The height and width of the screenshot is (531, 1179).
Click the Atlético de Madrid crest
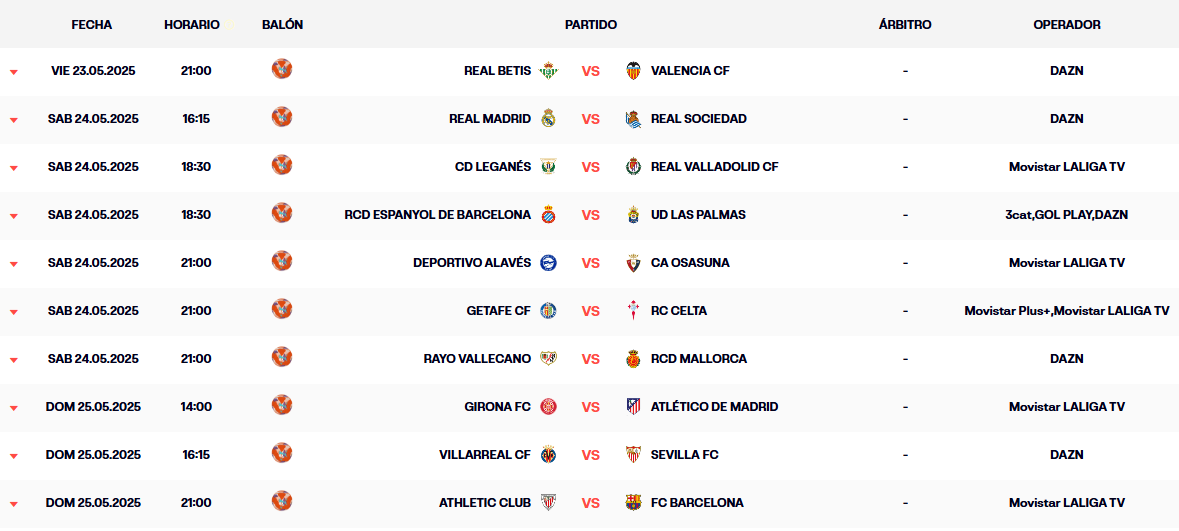click(x=634, y=407)
